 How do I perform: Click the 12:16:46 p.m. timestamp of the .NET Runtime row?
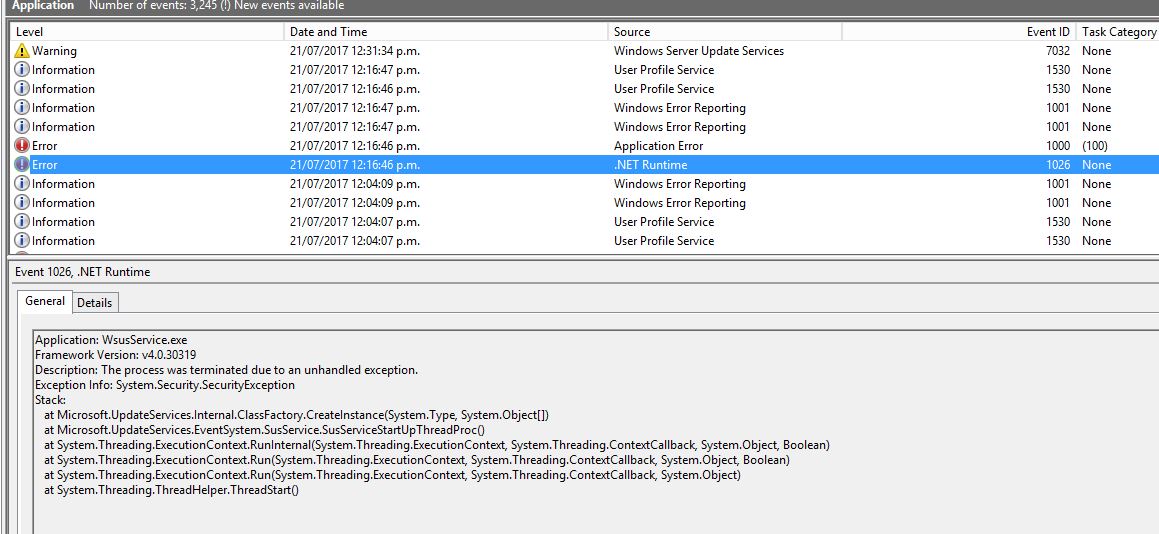355,165
